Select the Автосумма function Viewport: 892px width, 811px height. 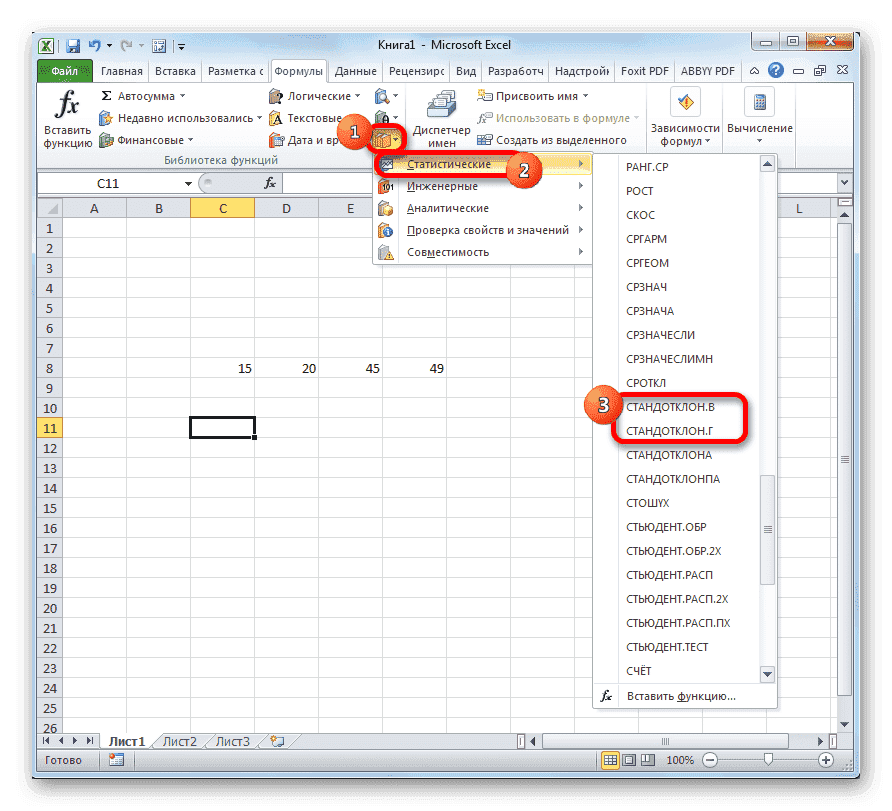(x=147, y=95)
